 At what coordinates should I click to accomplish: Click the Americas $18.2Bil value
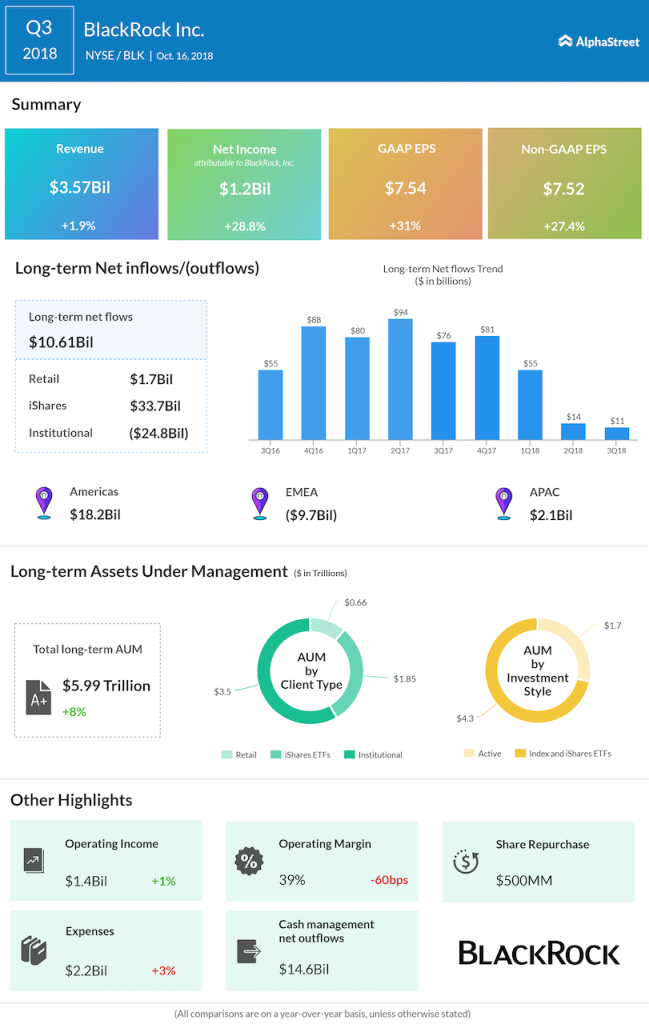(95, 515)
